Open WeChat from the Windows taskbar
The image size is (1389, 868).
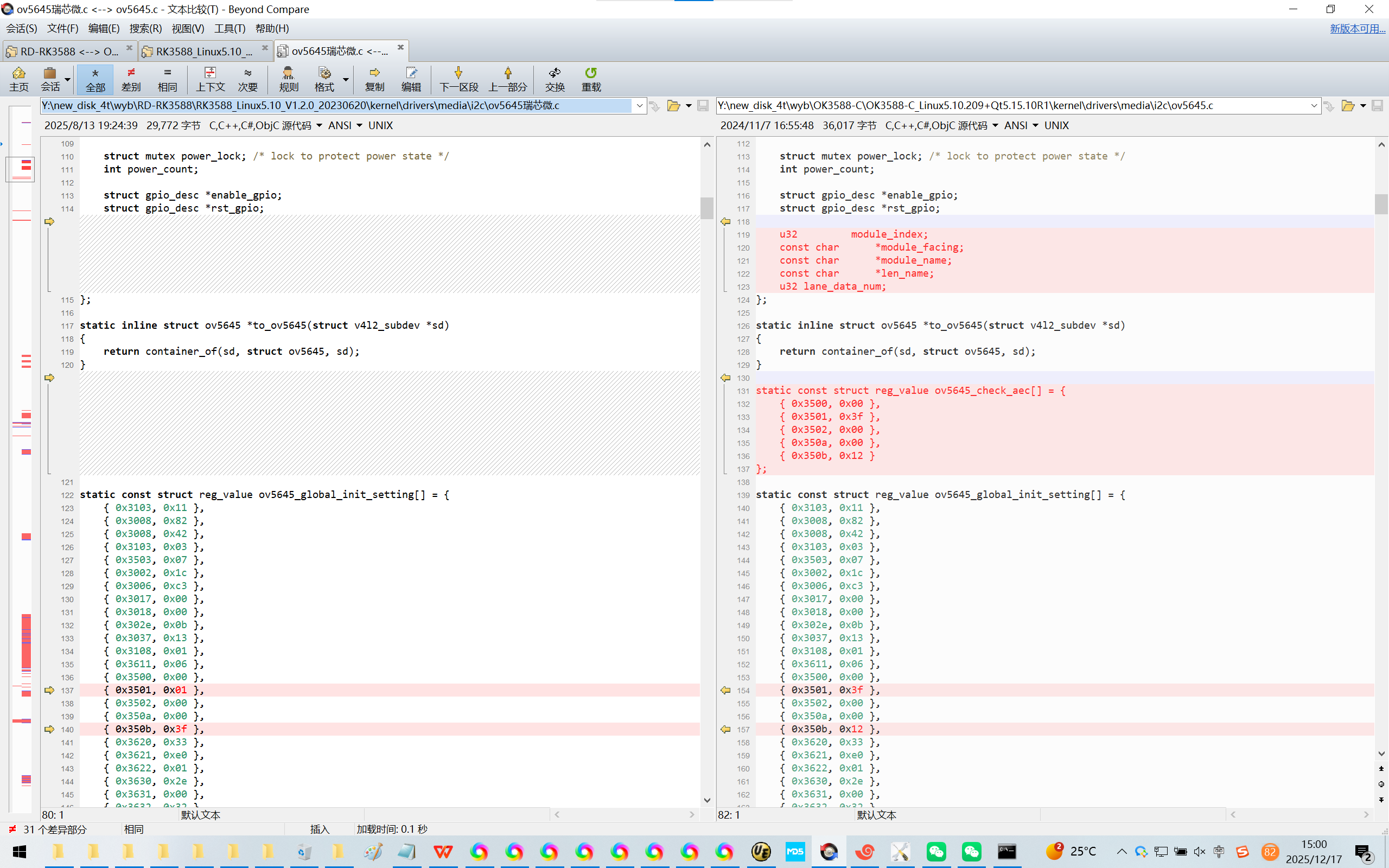(935, 851)
